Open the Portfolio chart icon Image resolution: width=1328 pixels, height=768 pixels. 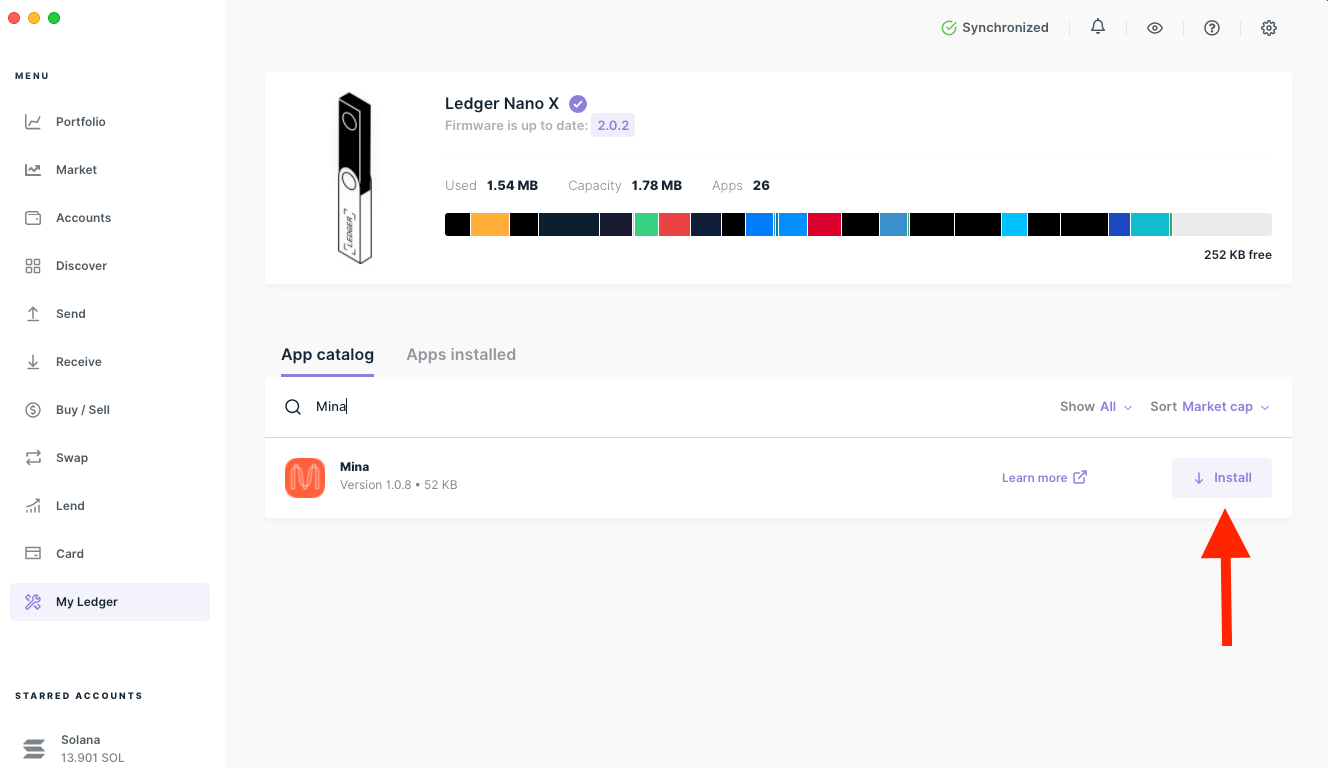[x=33, y=122]
